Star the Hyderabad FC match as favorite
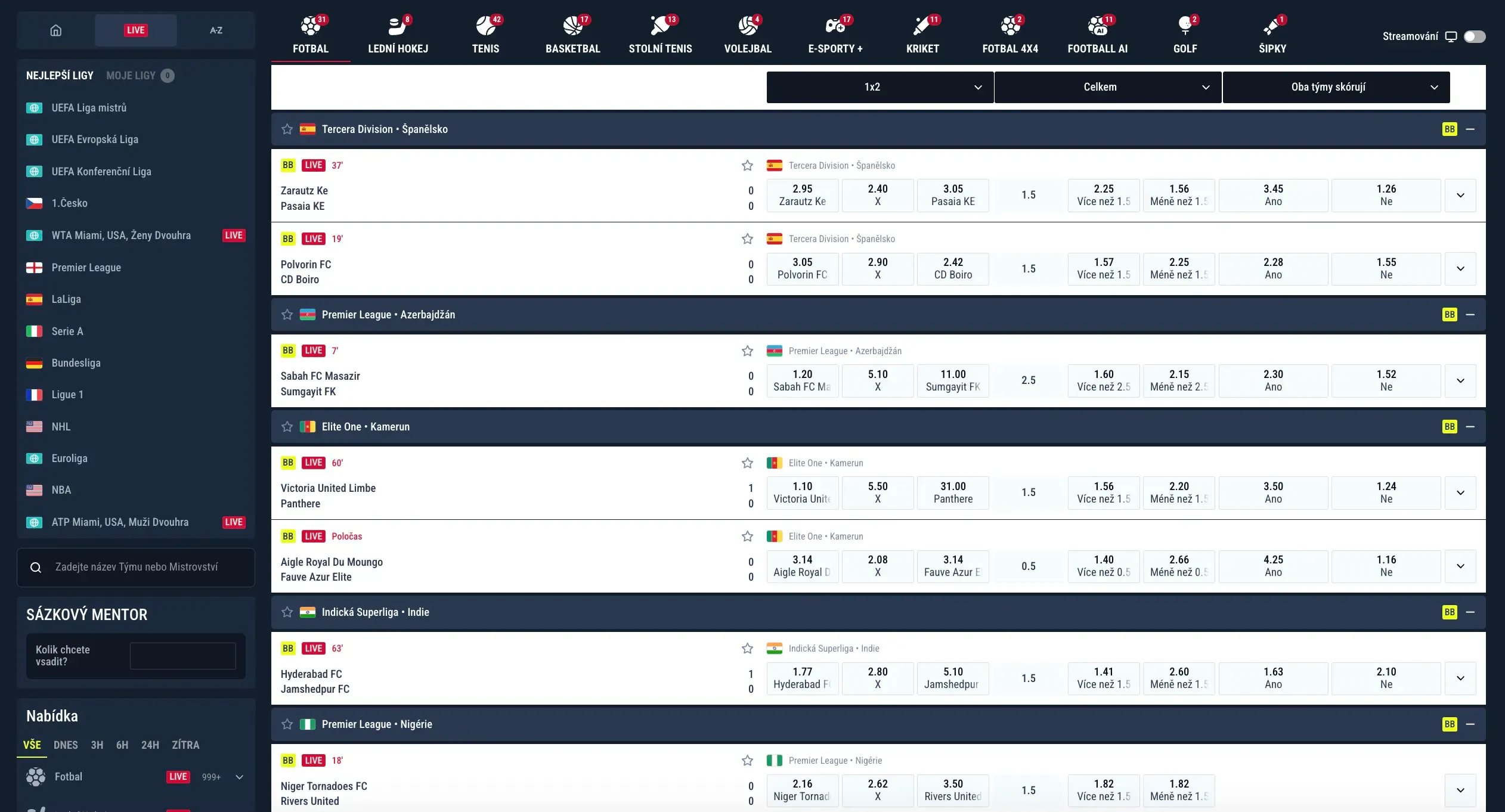This screenshot has height=812, width=1505. click(x=747, y=649)
